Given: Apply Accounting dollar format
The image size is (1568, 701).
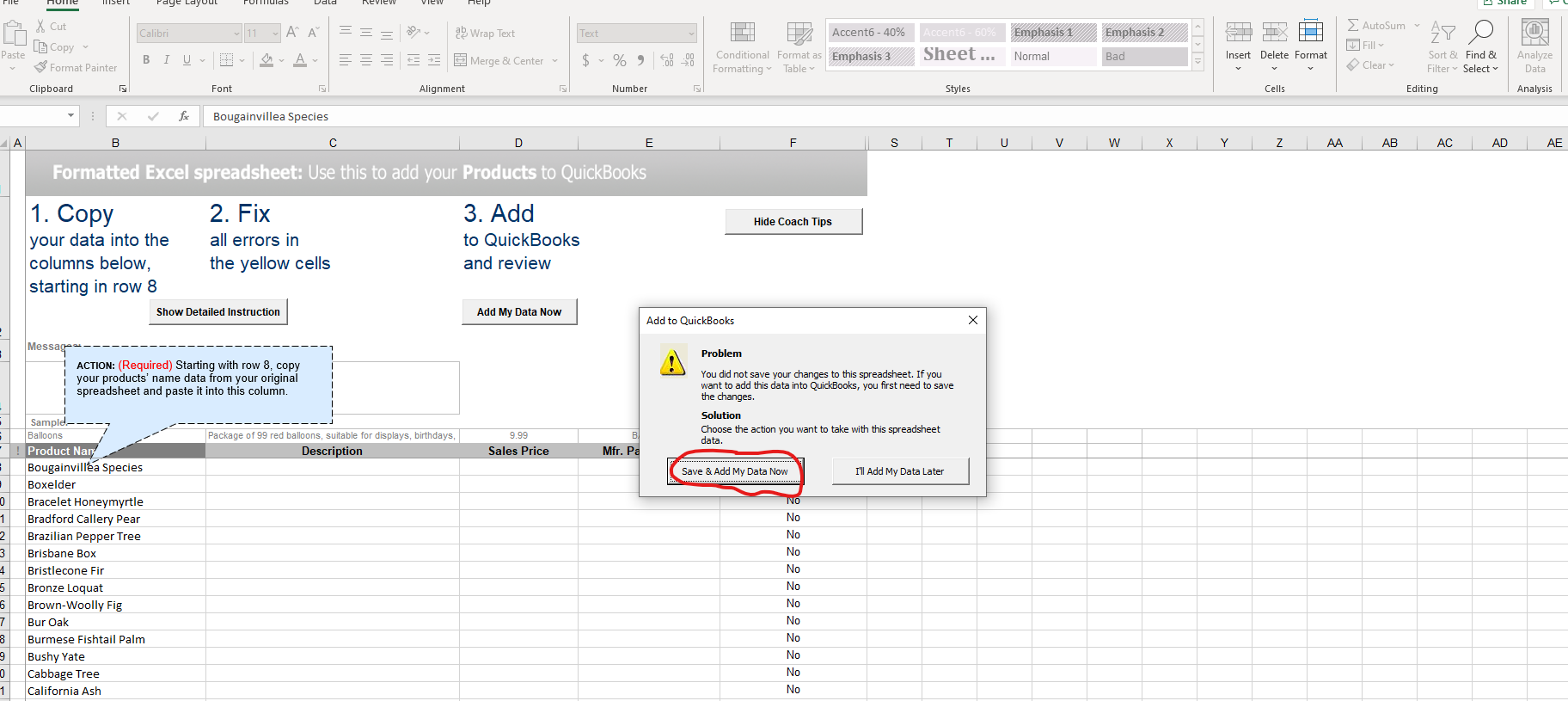Looking at the screenshot, I should pyautogui.click(x=585, y=60).
